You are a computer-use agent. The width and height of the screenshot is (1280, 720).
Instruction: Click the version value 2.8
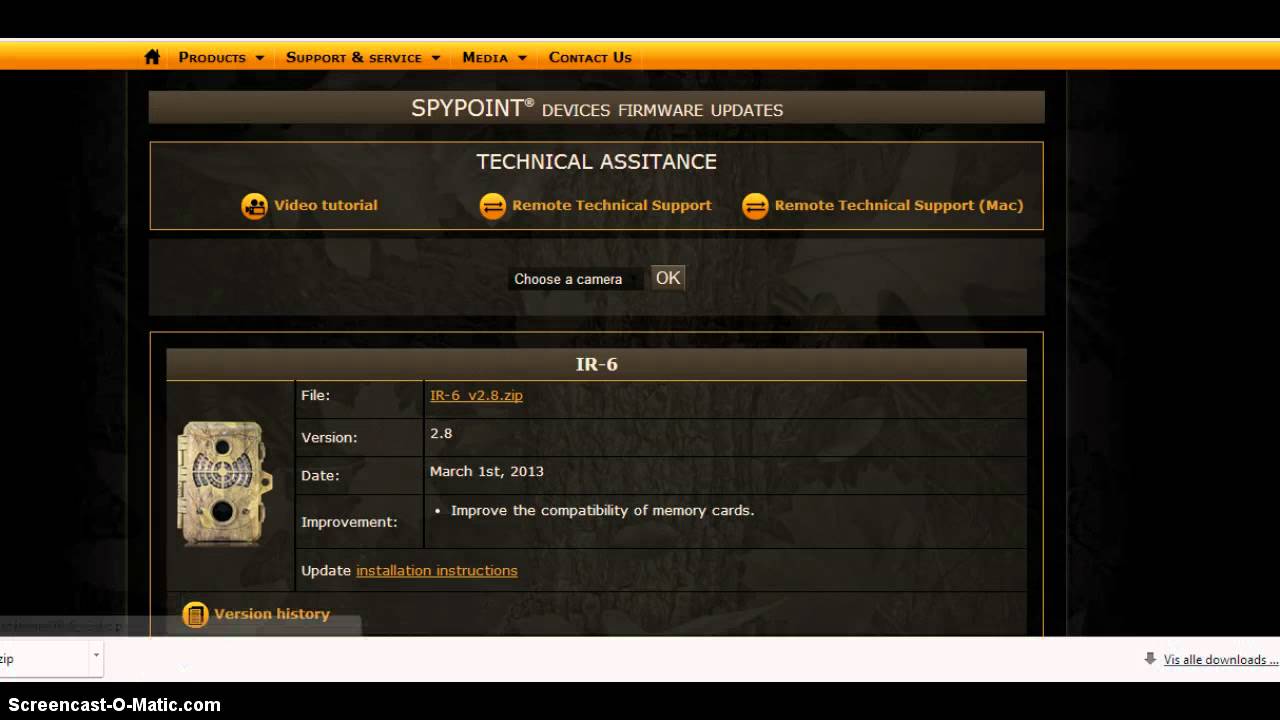(441, 433)
